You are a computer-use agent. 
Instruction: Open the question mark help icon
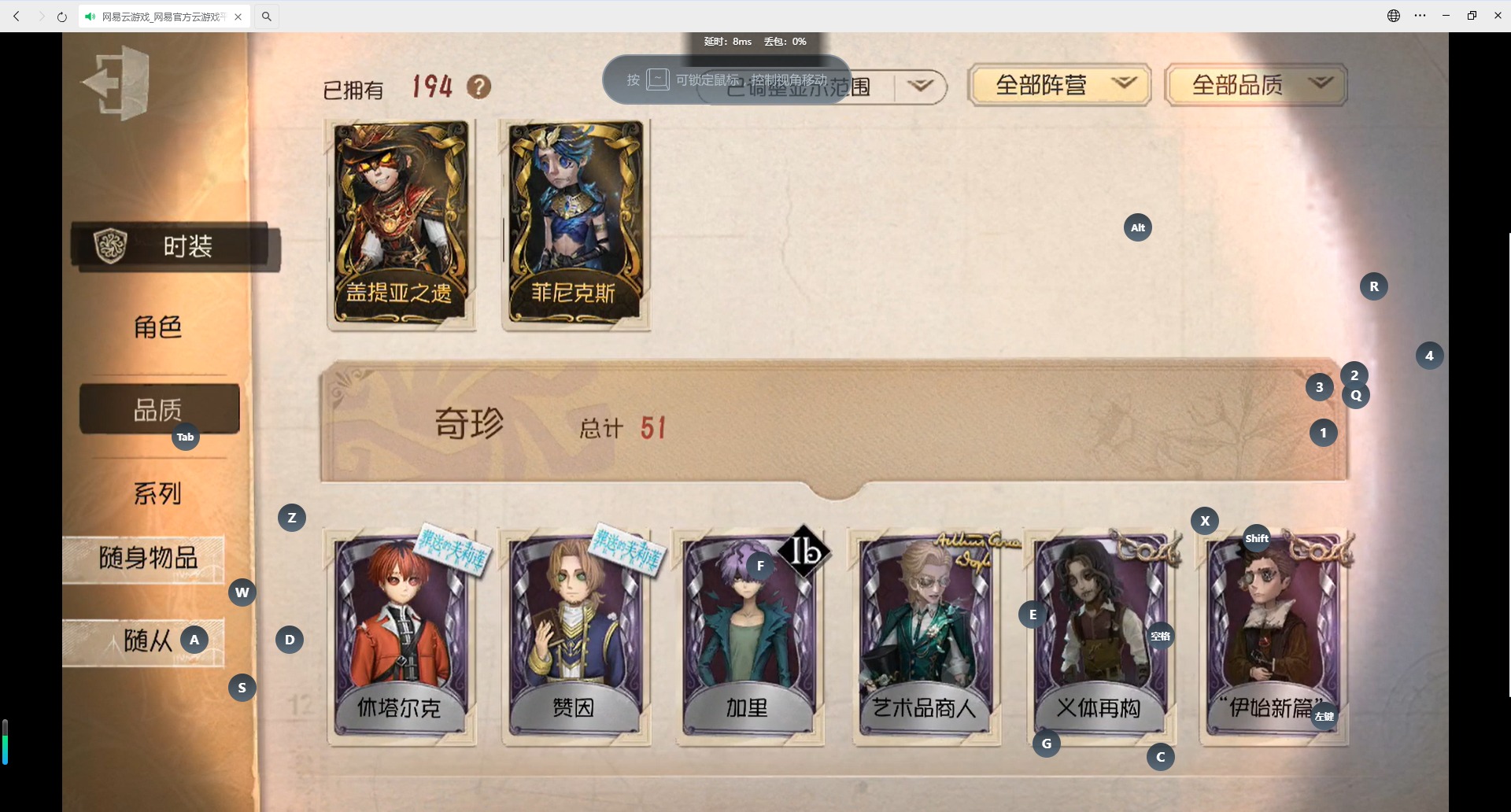478,87
